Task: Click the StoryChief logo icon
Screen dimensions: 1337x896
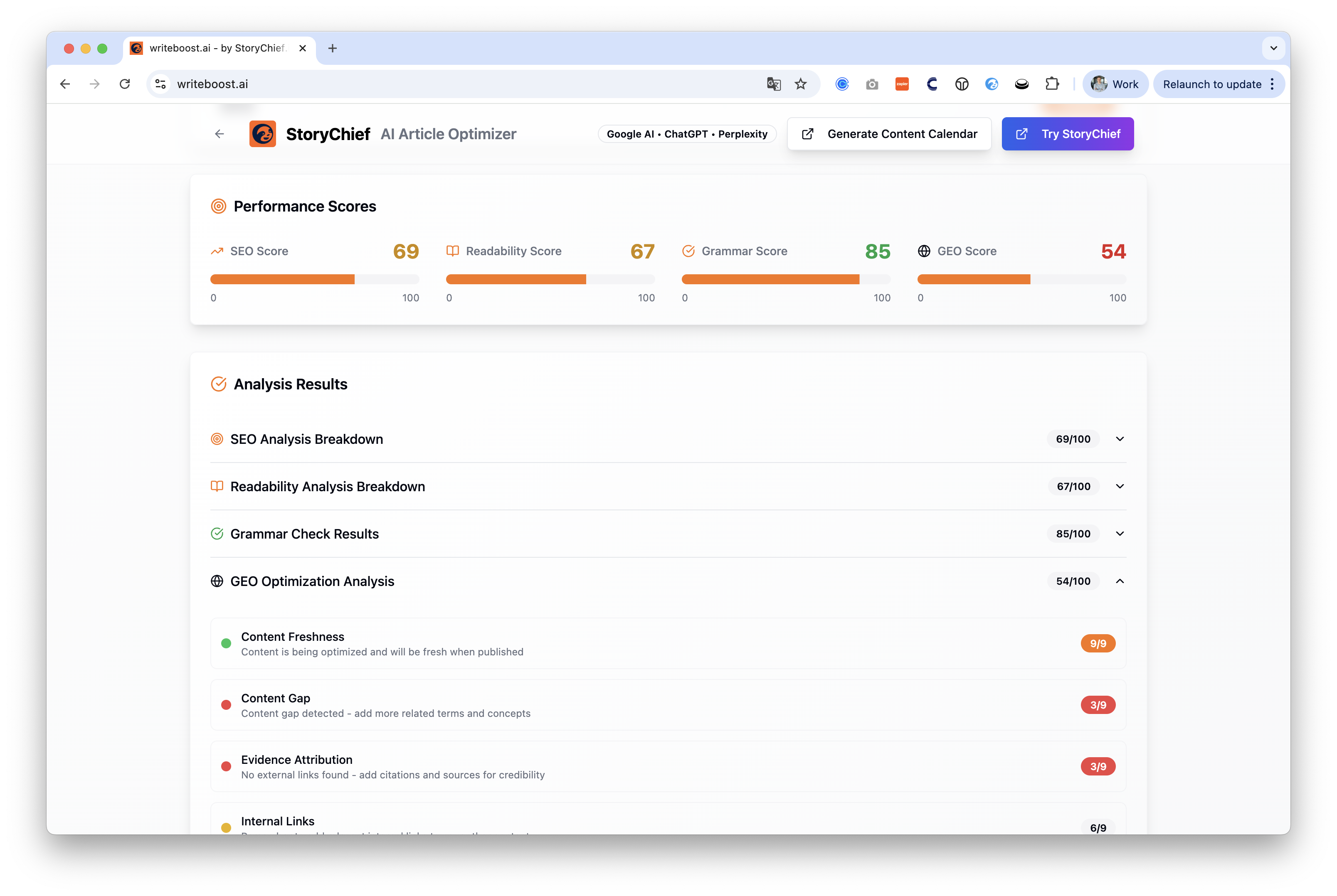Action: click(x=262, y=134)
